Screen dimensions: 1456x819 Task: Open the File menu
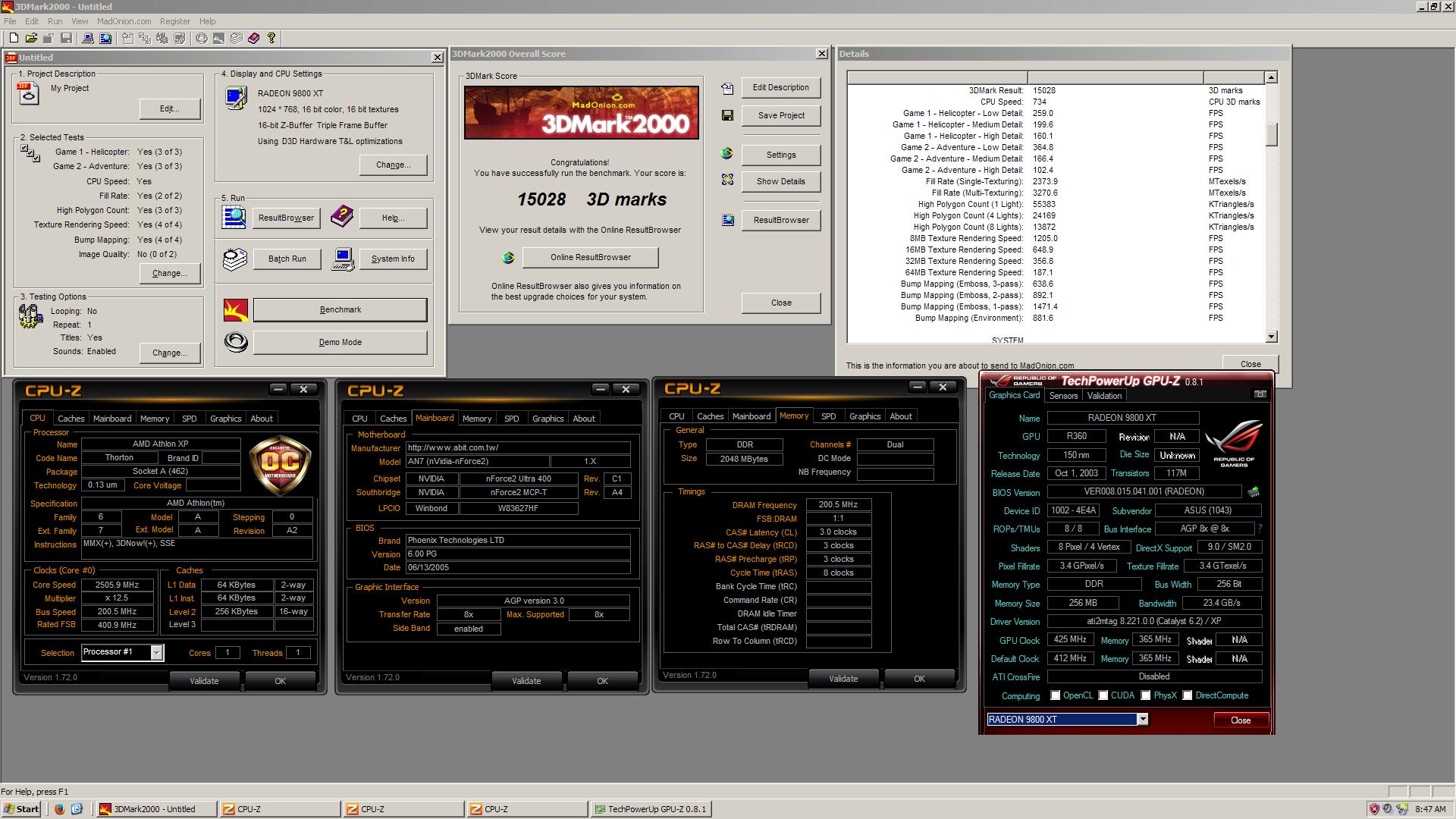(10, 21)
